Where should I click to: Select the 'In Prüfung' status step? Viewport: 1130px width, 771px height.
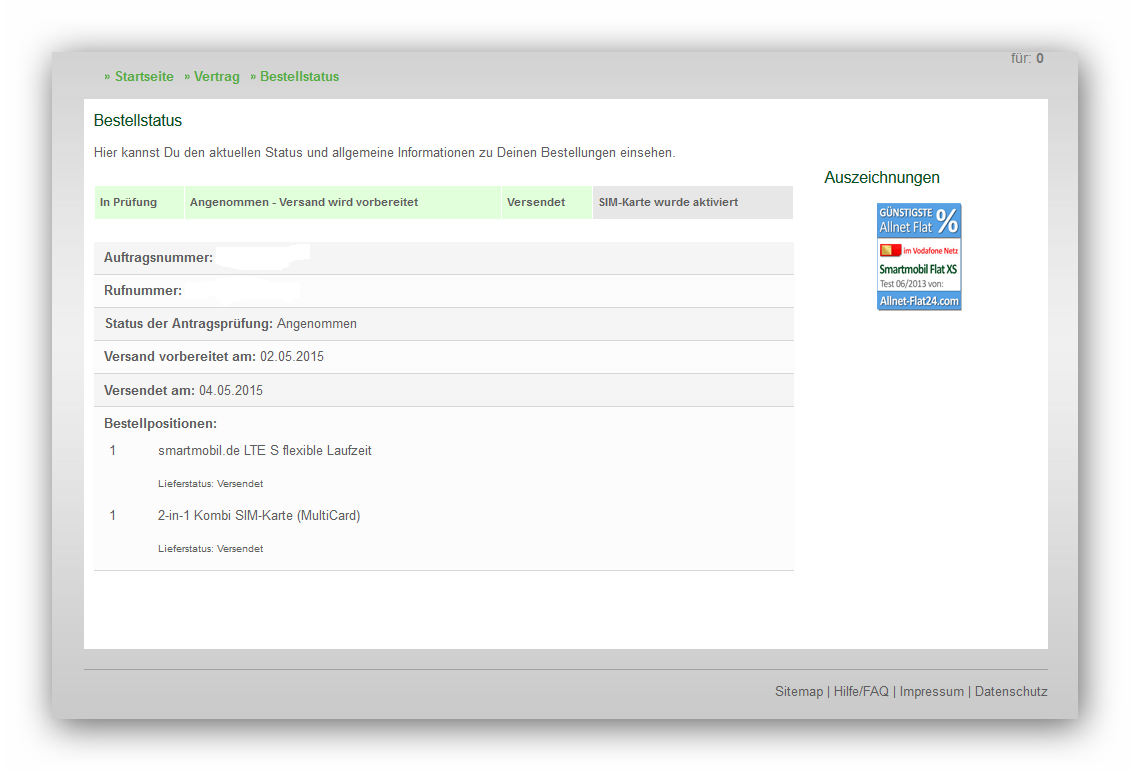click(x=129, y=202)
